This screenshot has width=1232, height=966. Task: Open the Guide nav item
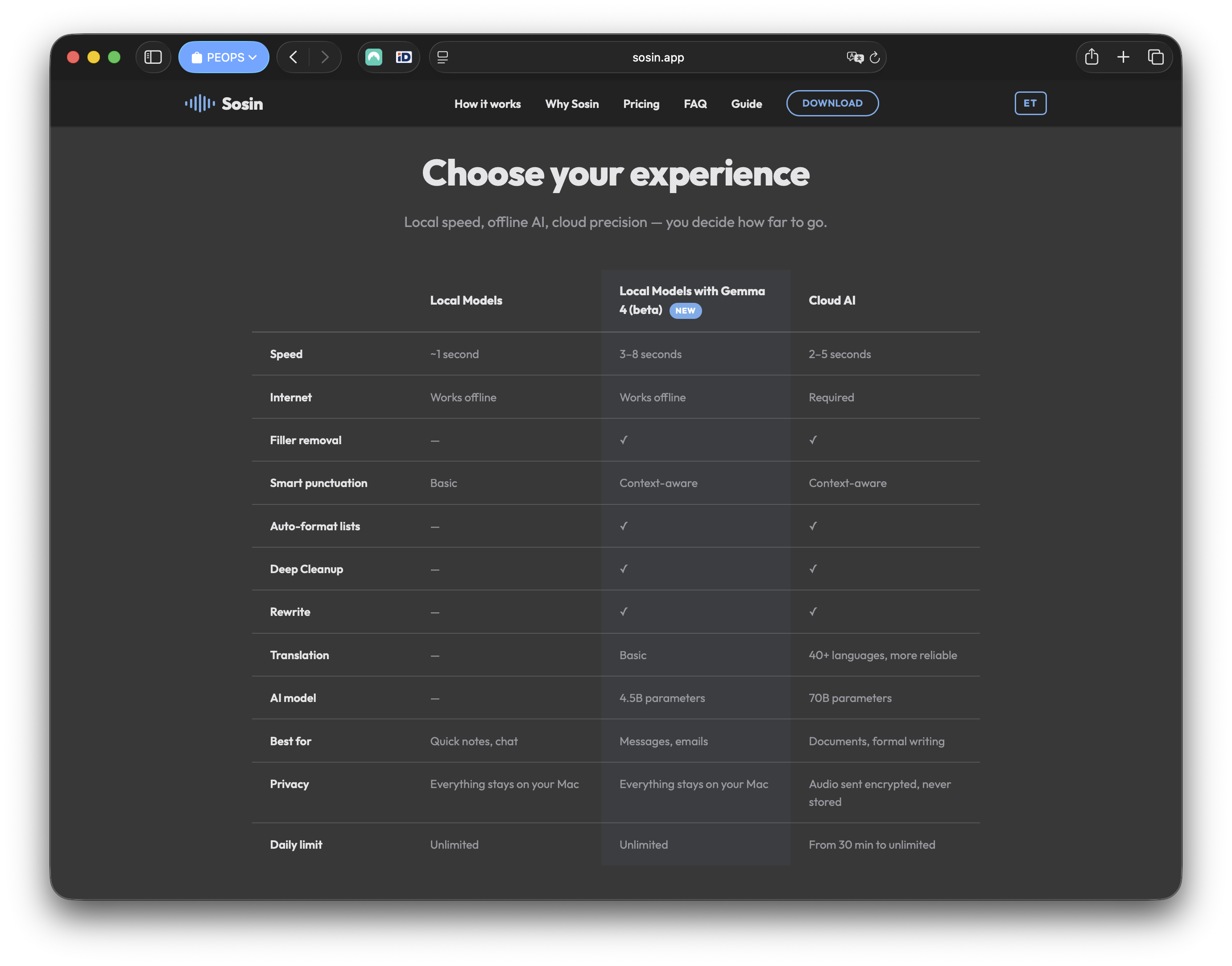coord(746,104)
